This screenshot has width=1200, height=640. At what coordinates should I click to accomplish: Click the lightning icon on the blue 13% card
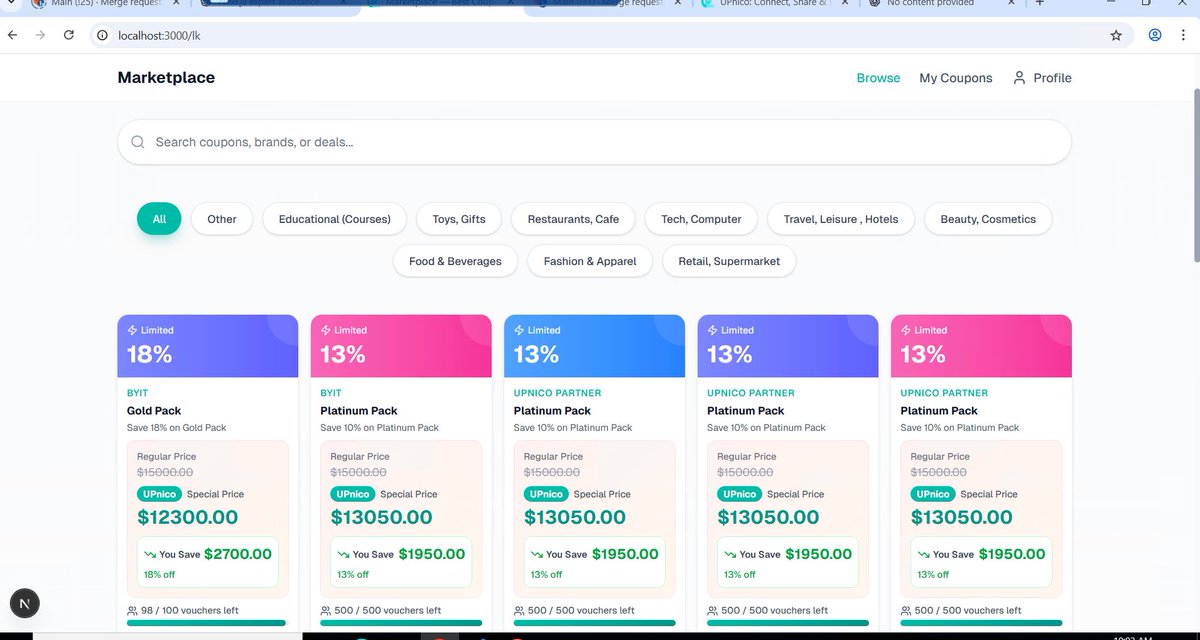tap(519, 330)
